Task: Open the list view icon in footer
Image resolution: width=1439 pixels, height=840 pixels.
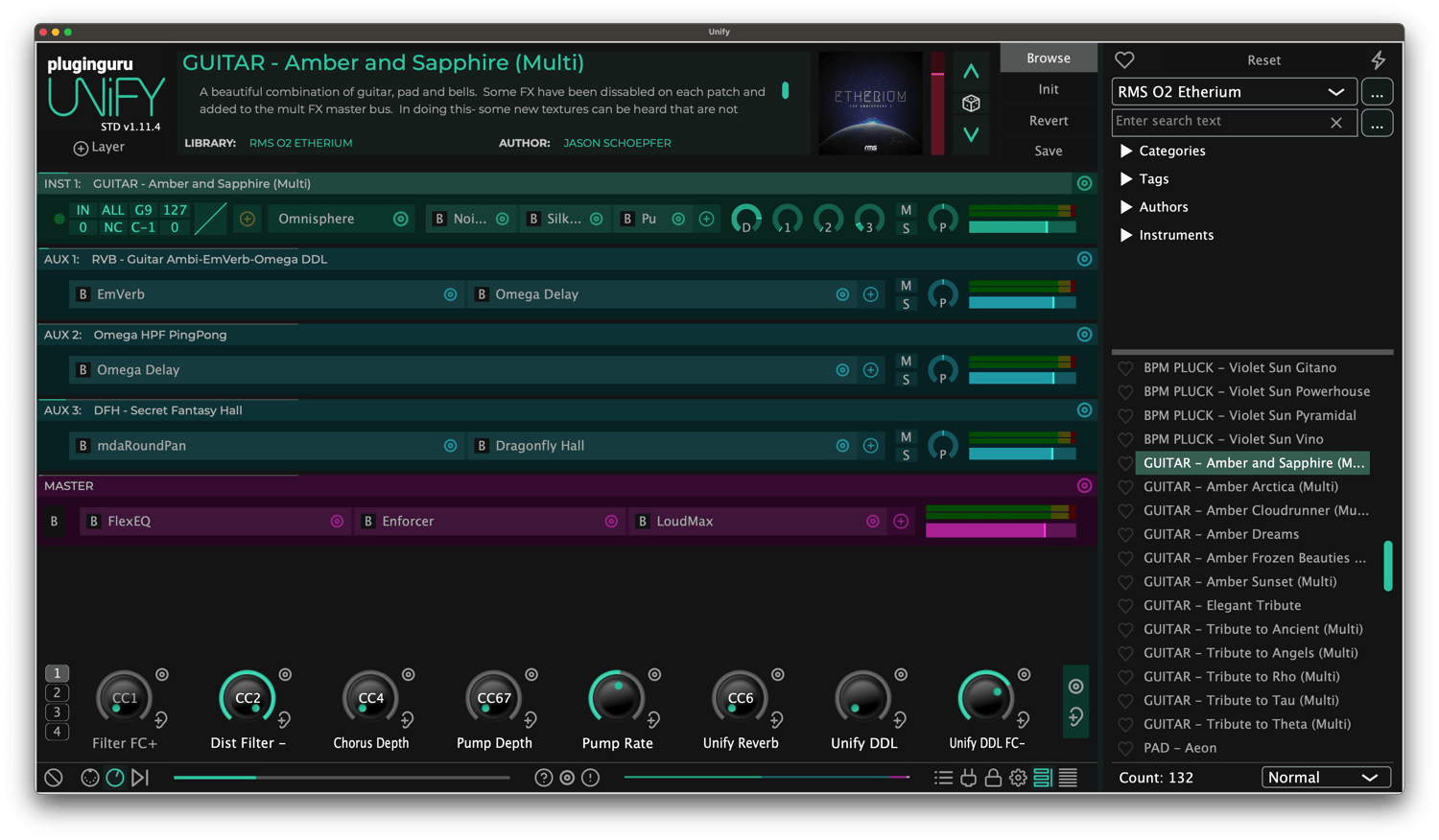Action: click(944, 778)
